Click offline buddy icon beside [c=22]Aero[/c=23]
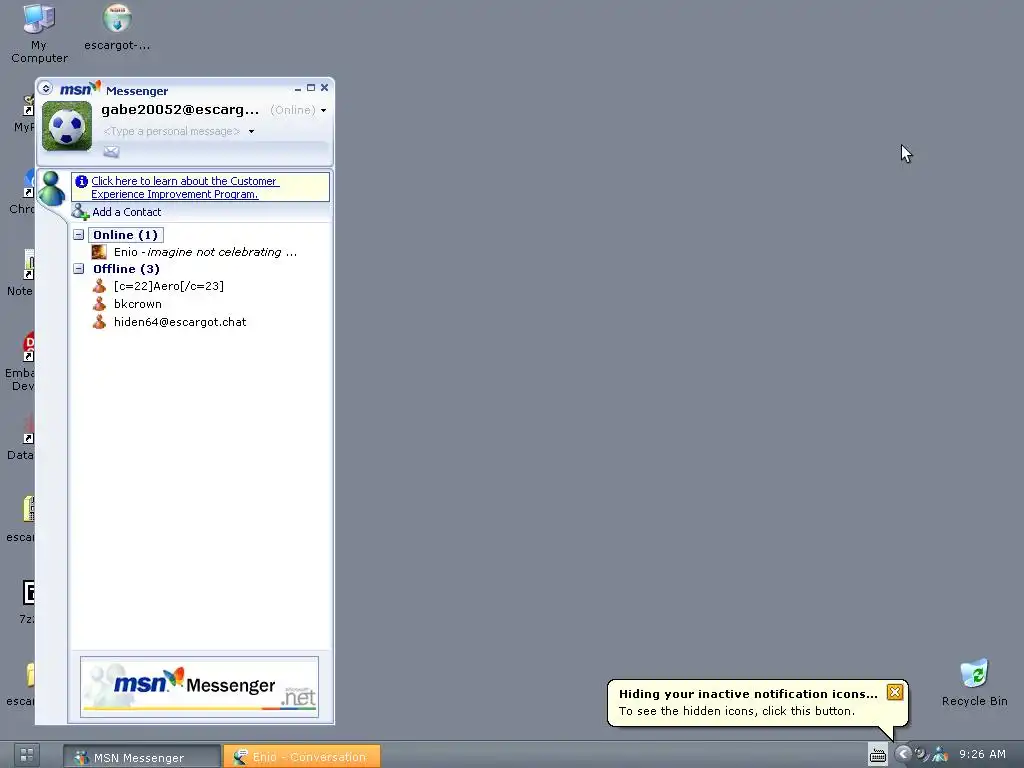 click(99, 286)
